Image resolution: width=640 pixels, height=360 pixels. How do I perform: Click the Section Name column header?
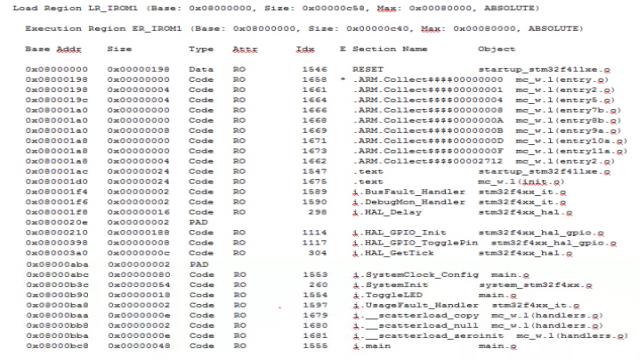click(390, 49)
